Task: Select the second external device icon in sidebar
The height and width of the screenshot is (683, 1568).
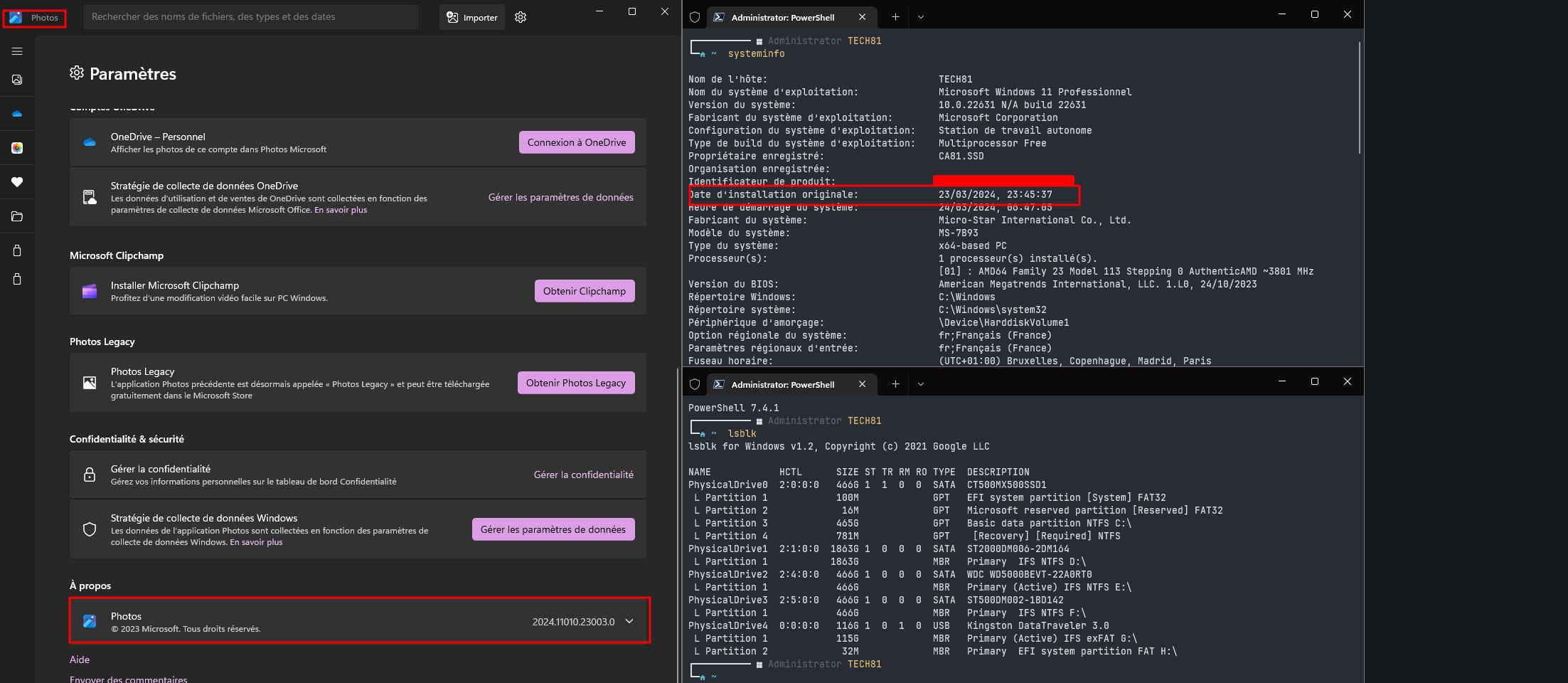Action: coord(17,279)
